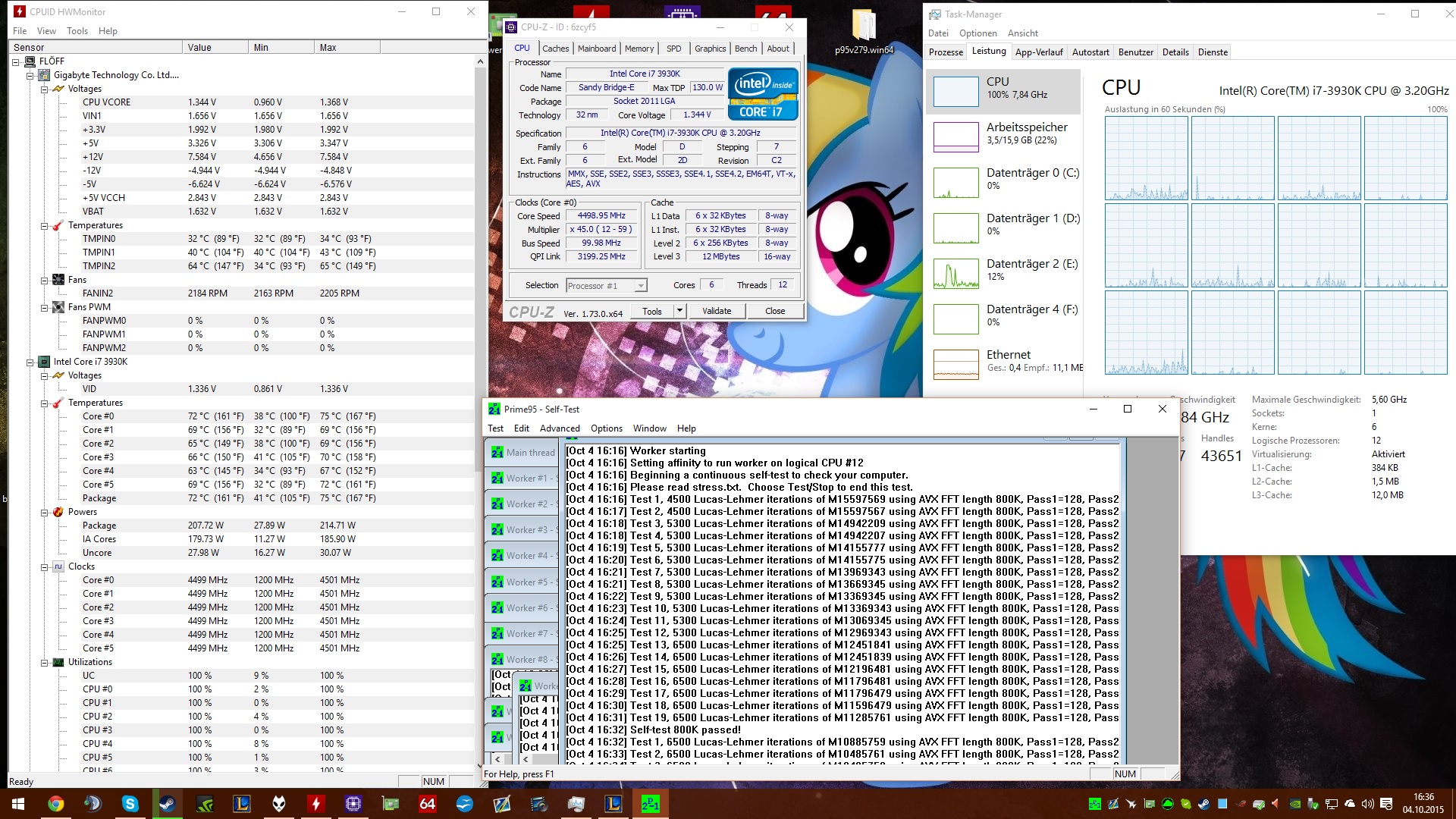This screenshot has height=819, width=1456.
Task: Click the Prime95 green taskbar icon
Action: click(650, 804)
